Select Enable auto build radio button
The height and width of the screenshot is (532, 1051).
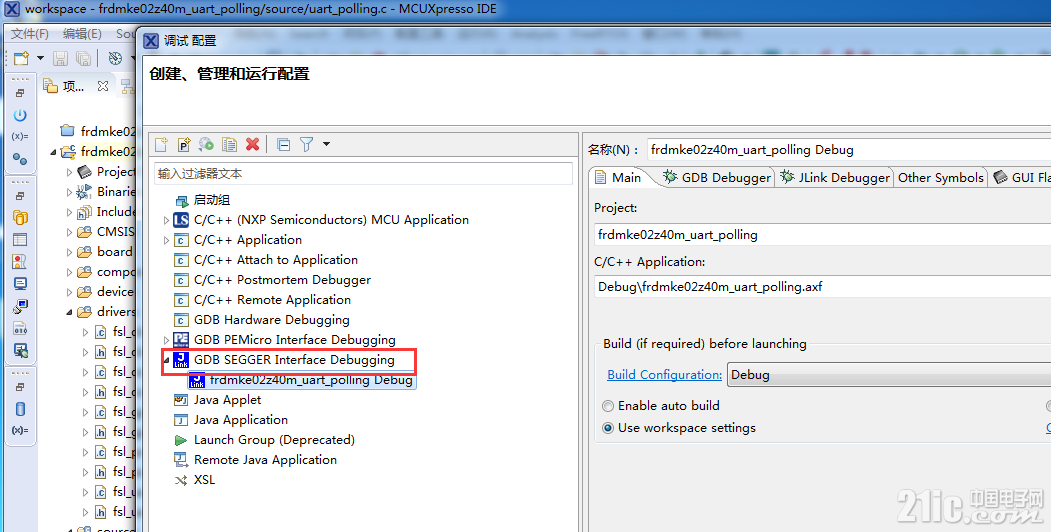pos(608,406)
